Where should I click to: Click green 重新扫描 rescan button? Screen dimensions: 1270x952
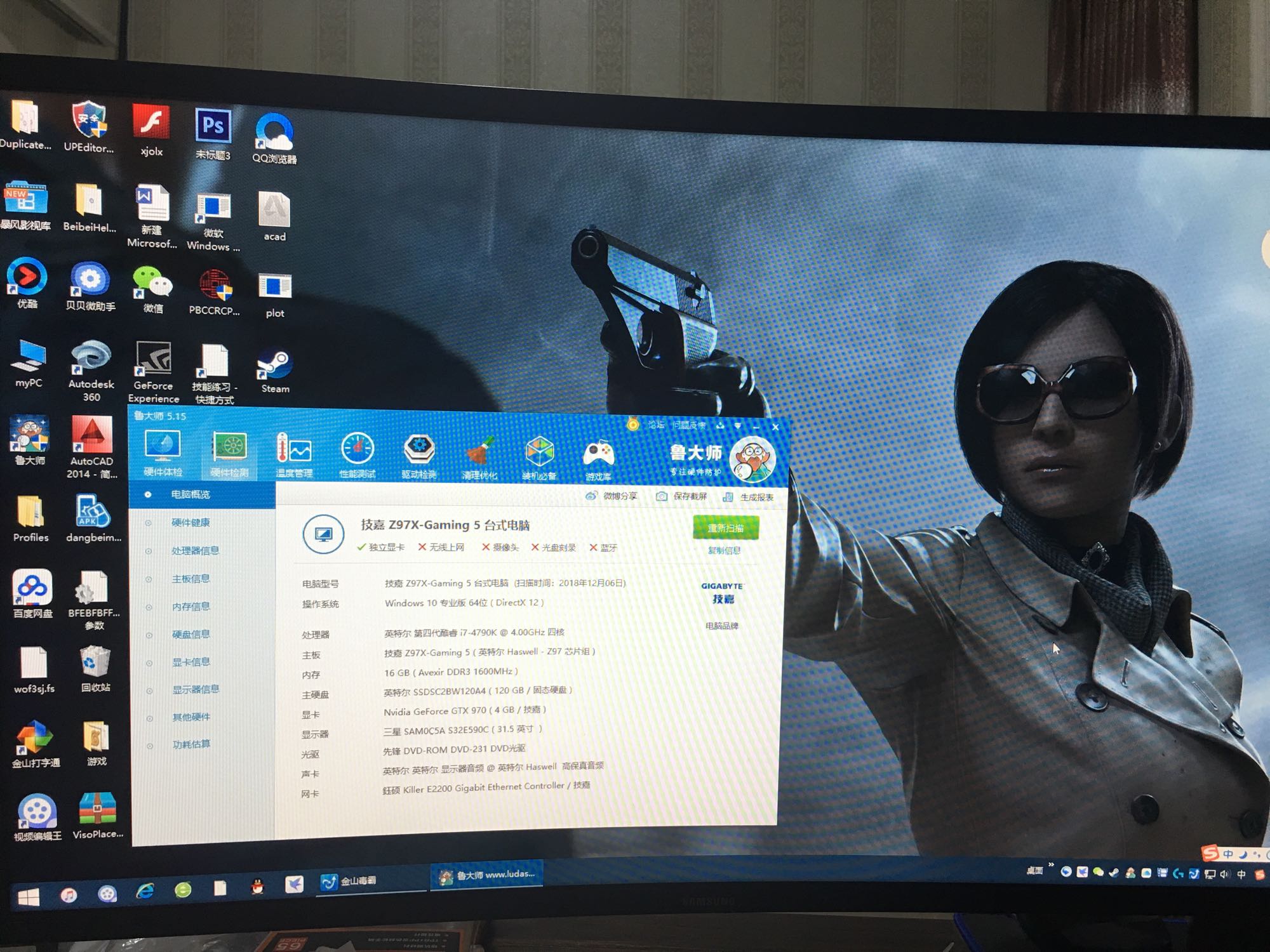click(726, 527)
